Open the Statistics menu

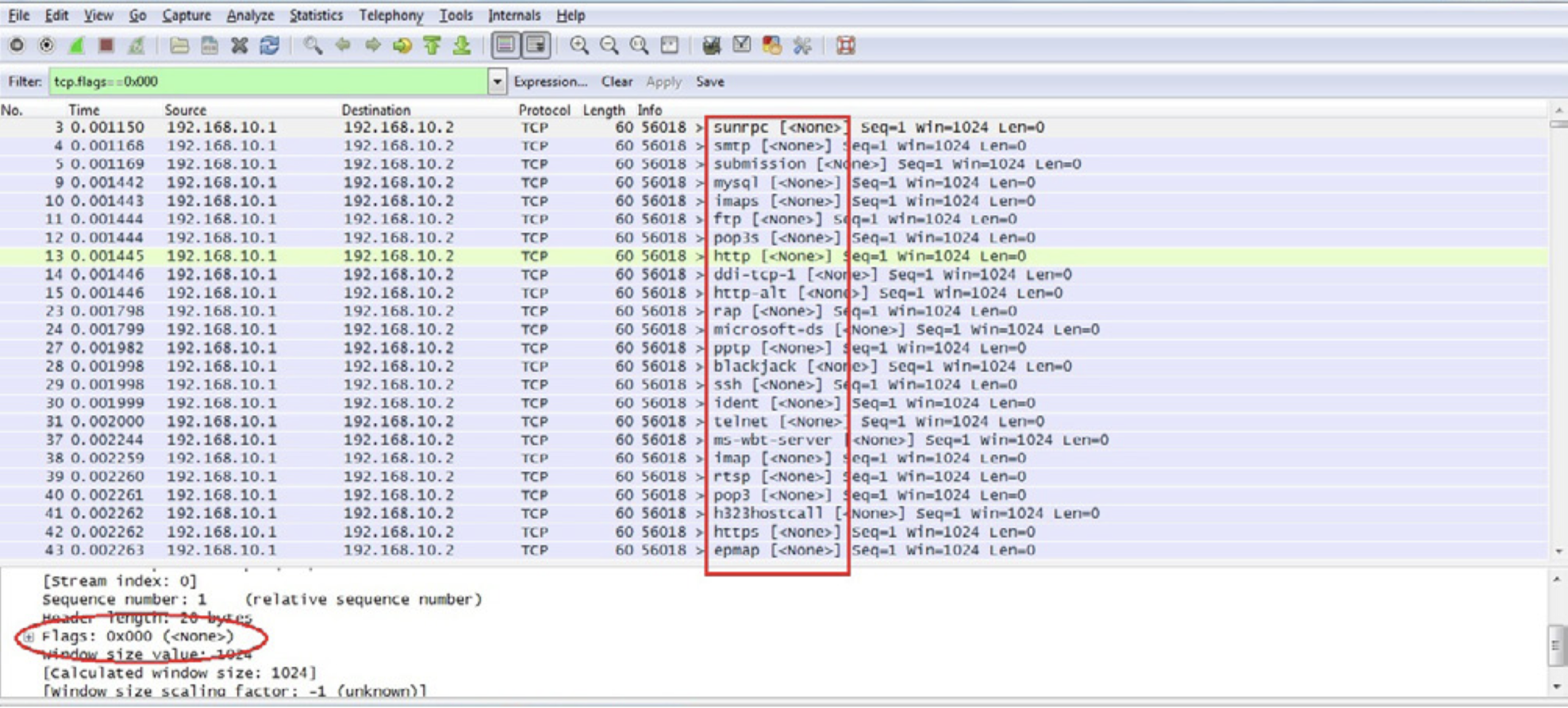pos(315,15)
